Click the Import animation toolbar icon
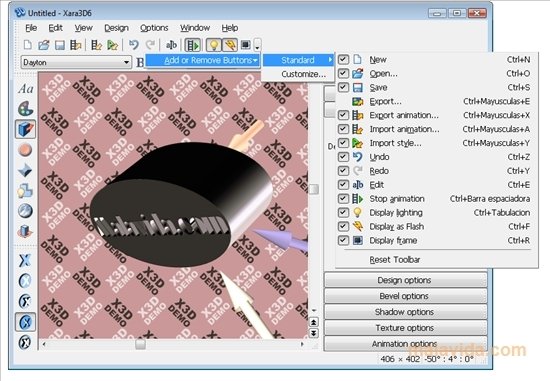 [96, 45]
